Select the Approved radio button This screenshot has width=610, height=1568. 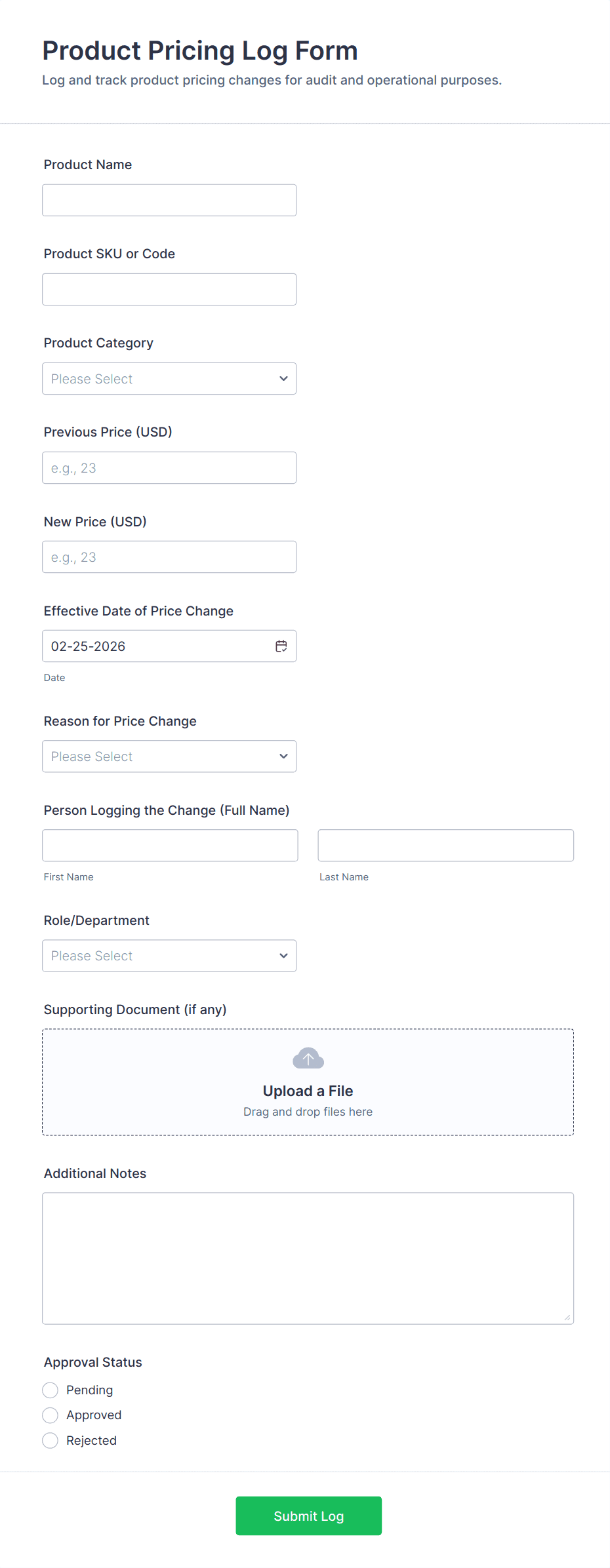(x=51, y=1415)
